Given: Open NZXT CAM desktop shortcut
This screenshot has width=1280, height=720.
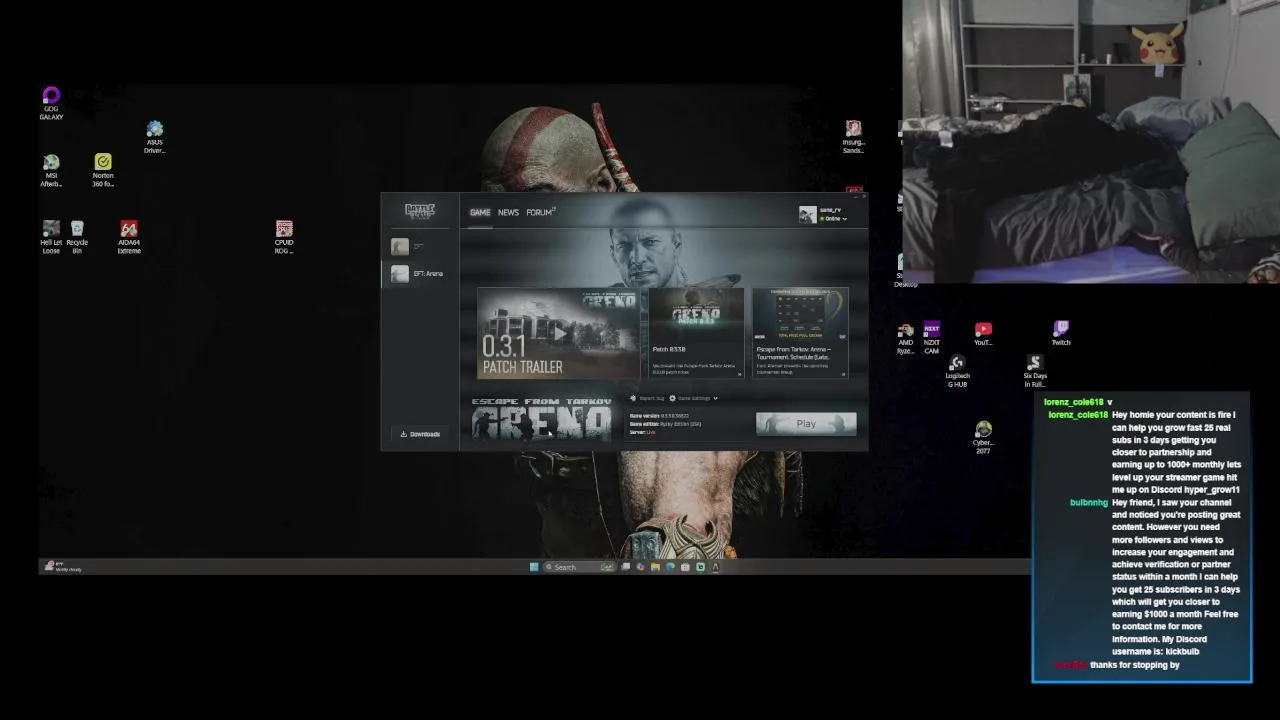Looking at the screenshot, I should tap(932, 339).
